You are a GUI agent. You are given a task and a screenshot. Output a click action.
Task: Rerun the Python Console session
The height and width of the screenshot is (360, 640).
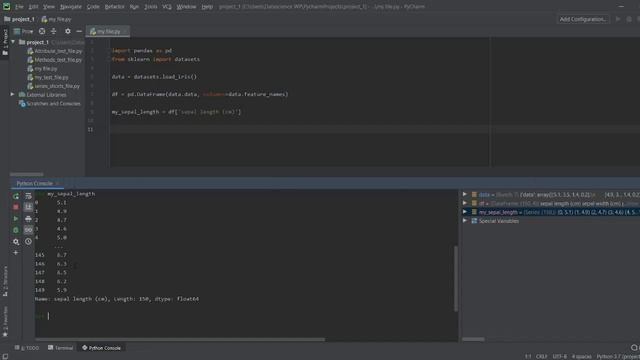pos(16,196)
